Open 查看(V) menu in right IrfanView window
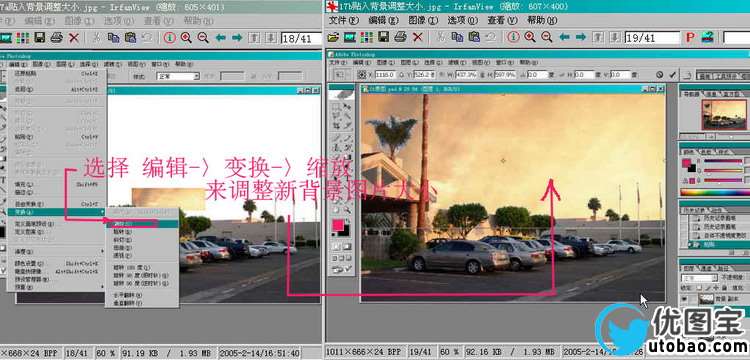This screenshot has height=360, width=750. point(502,21)
